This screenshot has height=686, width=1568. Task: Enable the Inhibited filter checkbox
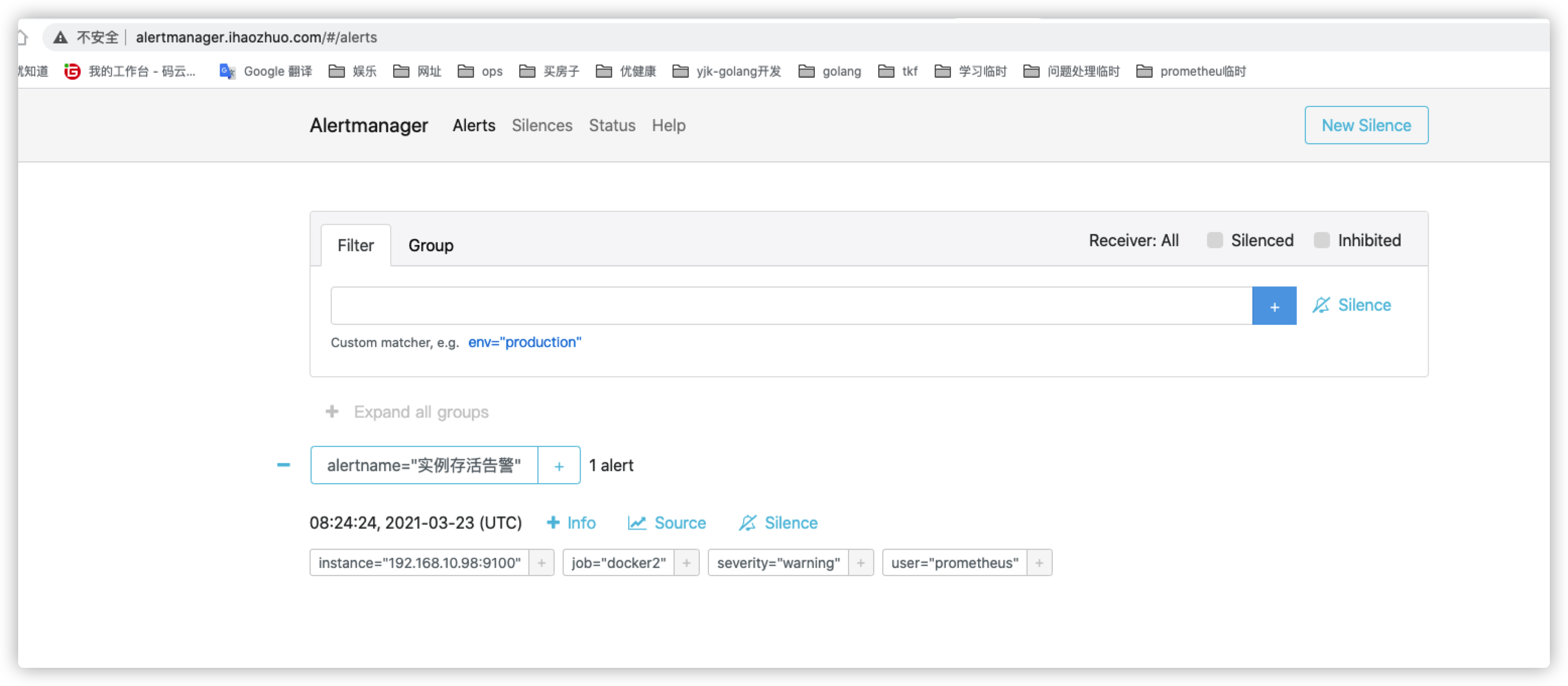pyautogui.click(x=1321, y=240)
